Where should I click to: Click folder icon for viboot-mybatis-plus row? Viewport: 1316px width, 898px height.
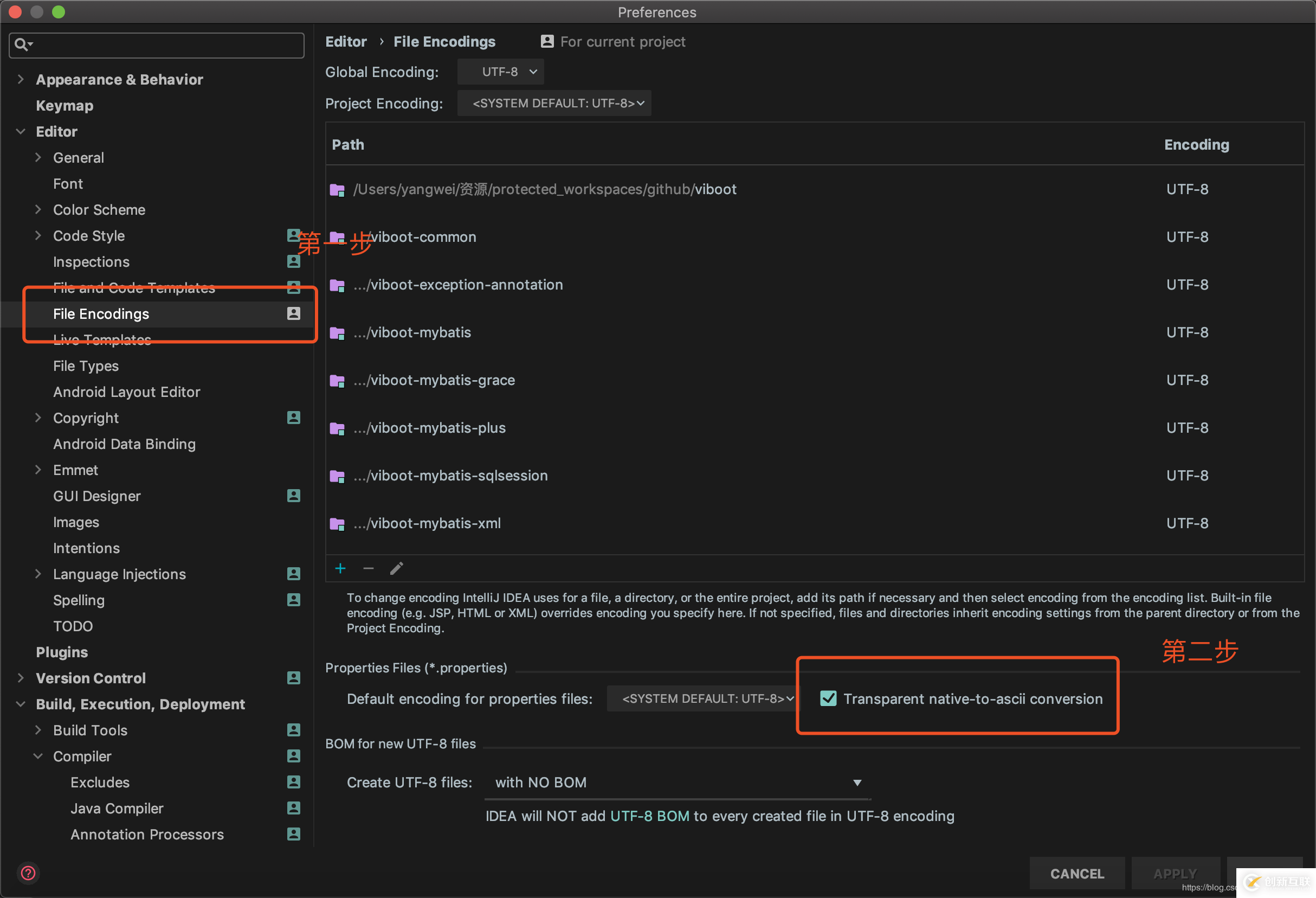coord(338,428)
